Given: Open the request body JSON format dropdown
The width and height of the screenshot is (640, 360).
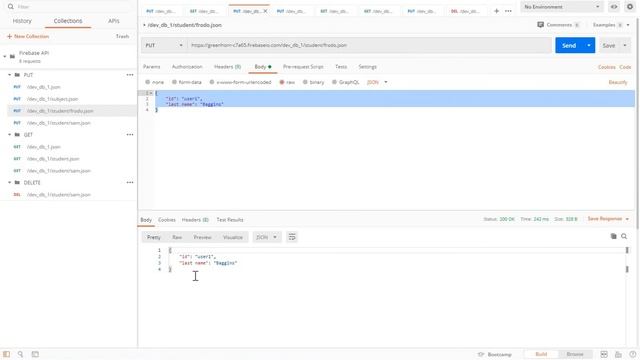Looking at the screenshot, I should tap(377, 82).
